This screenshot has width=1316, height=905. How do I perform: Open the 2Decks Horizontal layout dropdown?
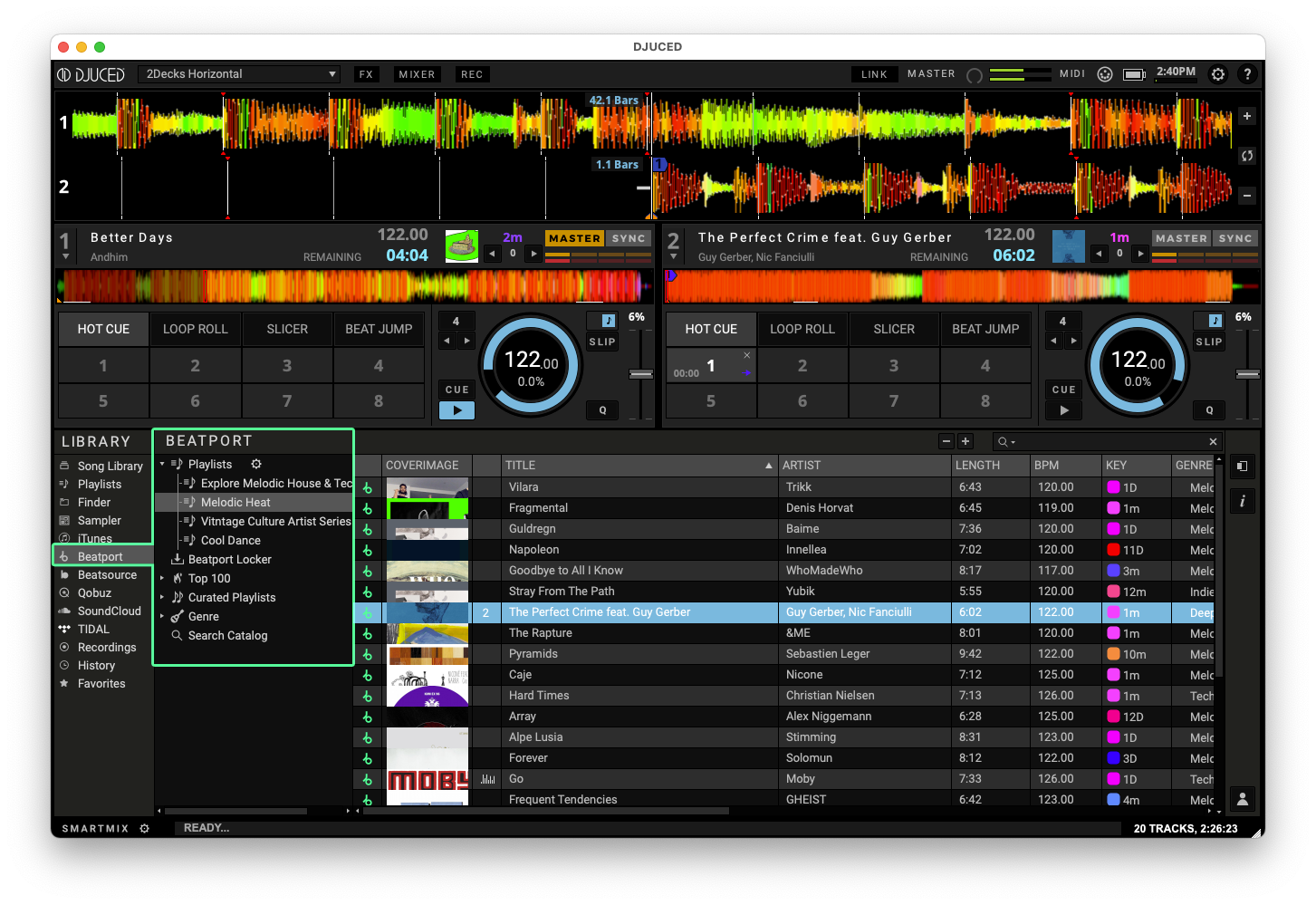click(238, 73)
